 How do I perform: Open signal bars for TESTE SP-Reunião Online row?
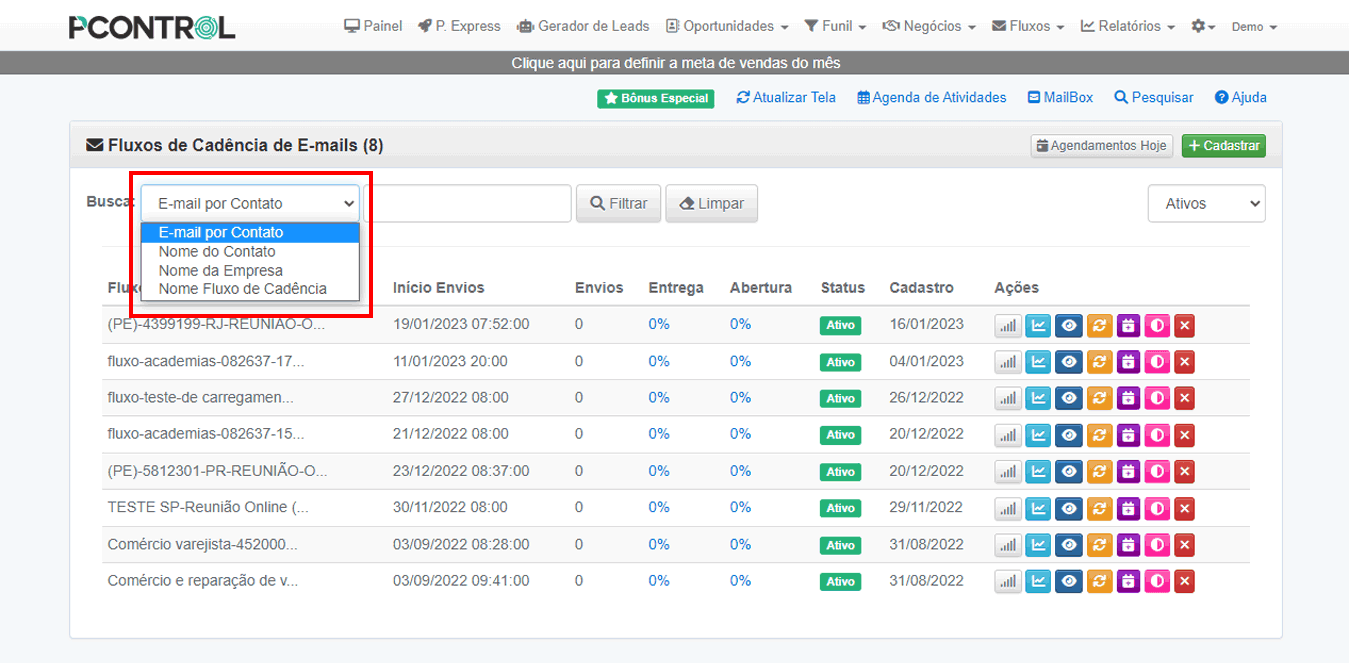coord(1008,509)
